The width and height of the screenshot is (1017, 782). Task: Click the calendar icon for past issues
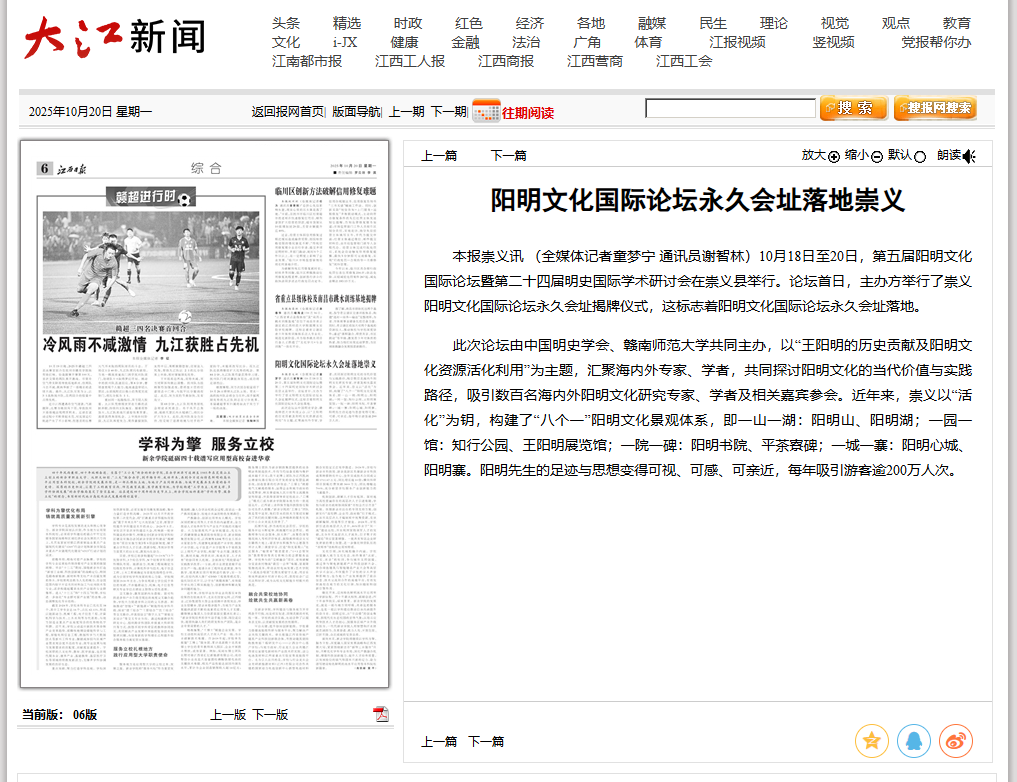(486, 111)
